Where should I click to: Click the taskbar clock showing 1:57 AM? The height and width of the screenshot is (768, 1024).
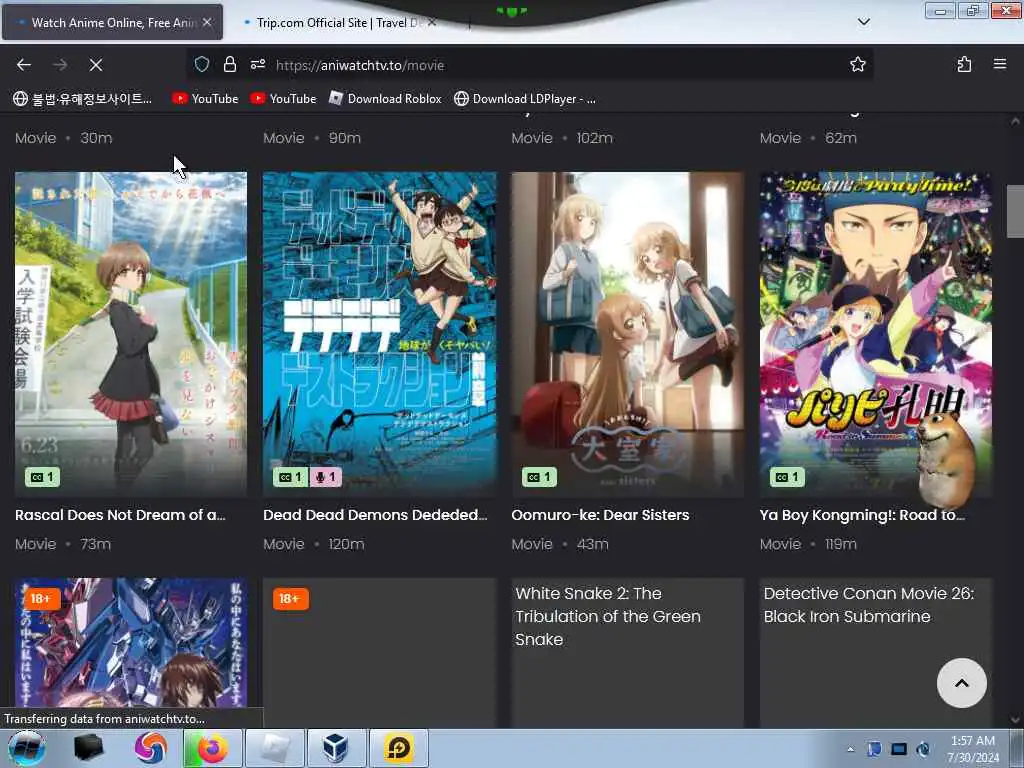[973, 749]
